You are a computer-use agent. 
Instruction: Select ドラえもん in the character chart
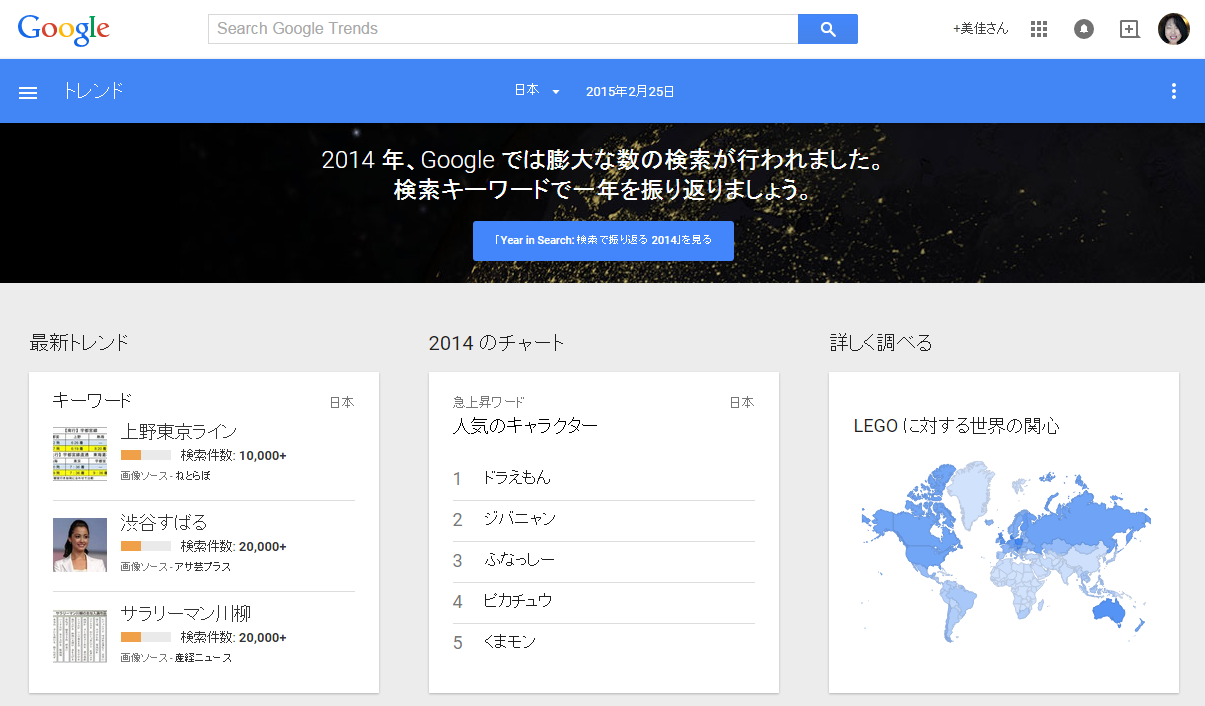point(516,478)
